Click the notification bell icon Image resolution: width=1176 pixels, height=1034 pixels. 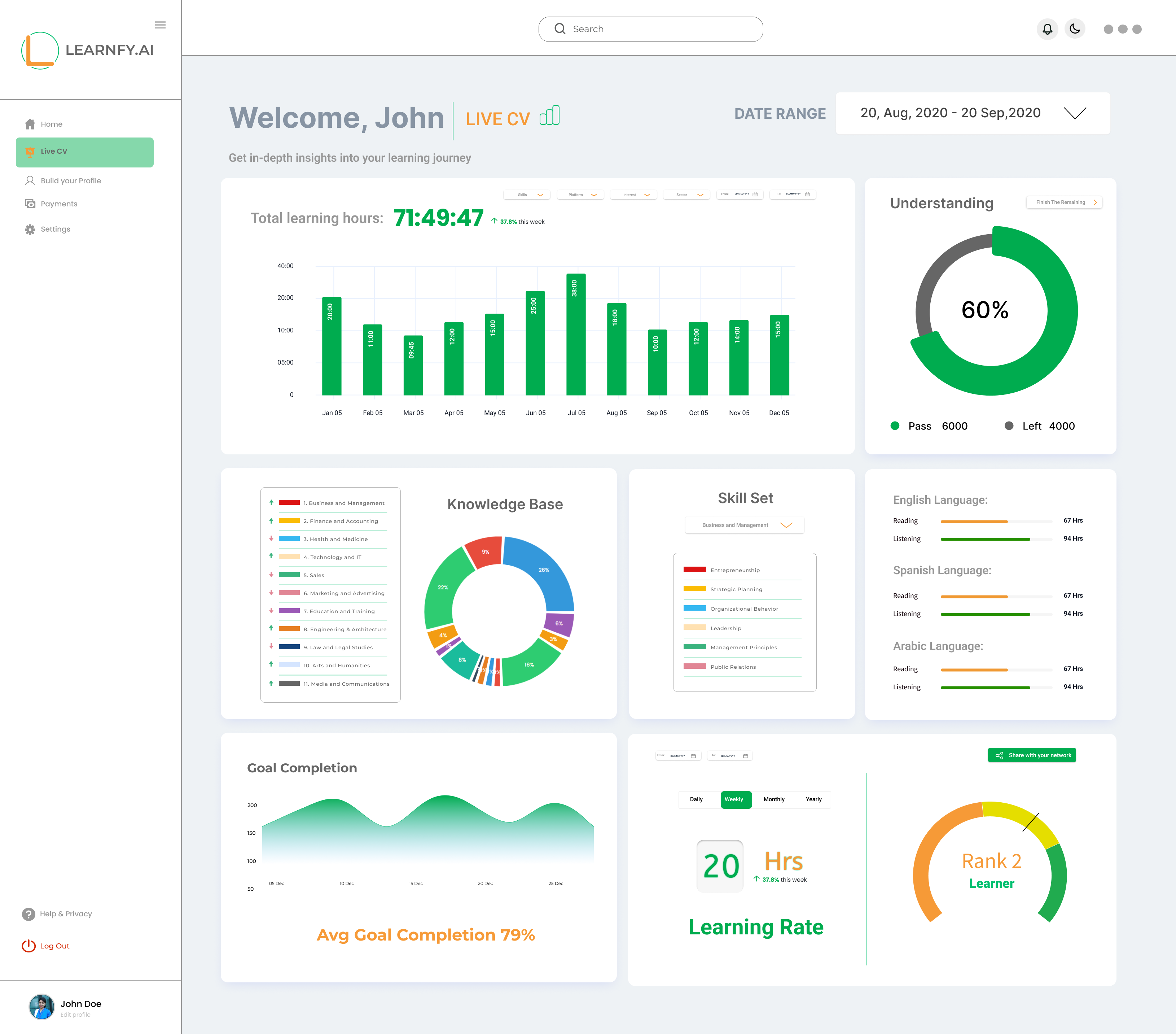point(1047,29)
